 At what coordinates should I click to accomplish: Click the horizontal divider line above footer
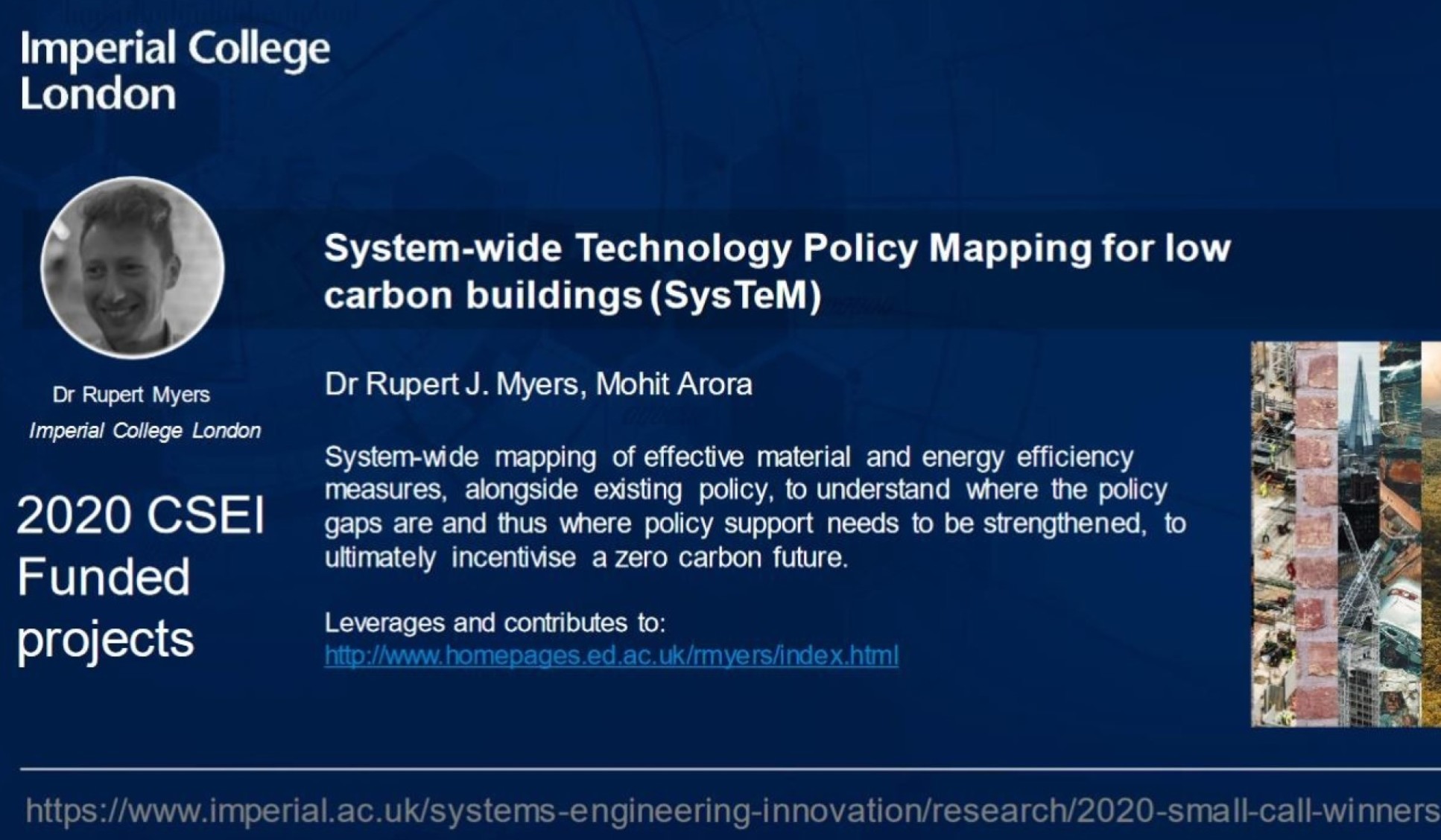coord(730,768)
